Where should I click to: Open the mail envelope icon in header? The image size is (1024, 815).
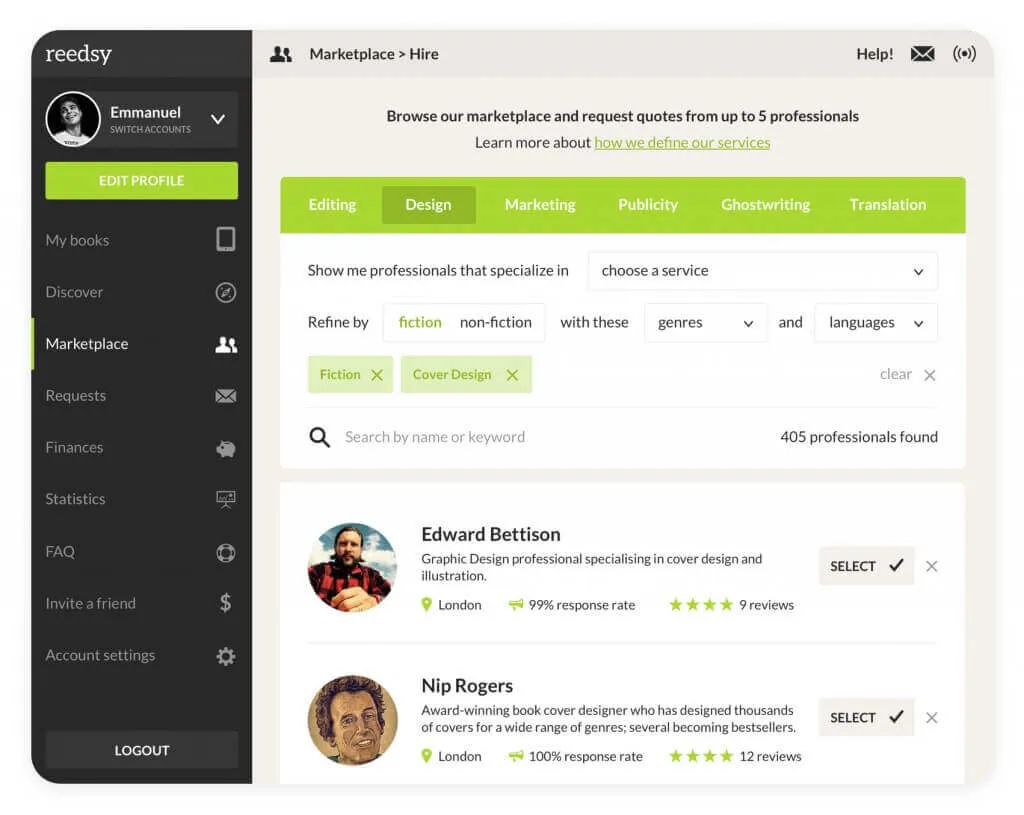[922, 54]
